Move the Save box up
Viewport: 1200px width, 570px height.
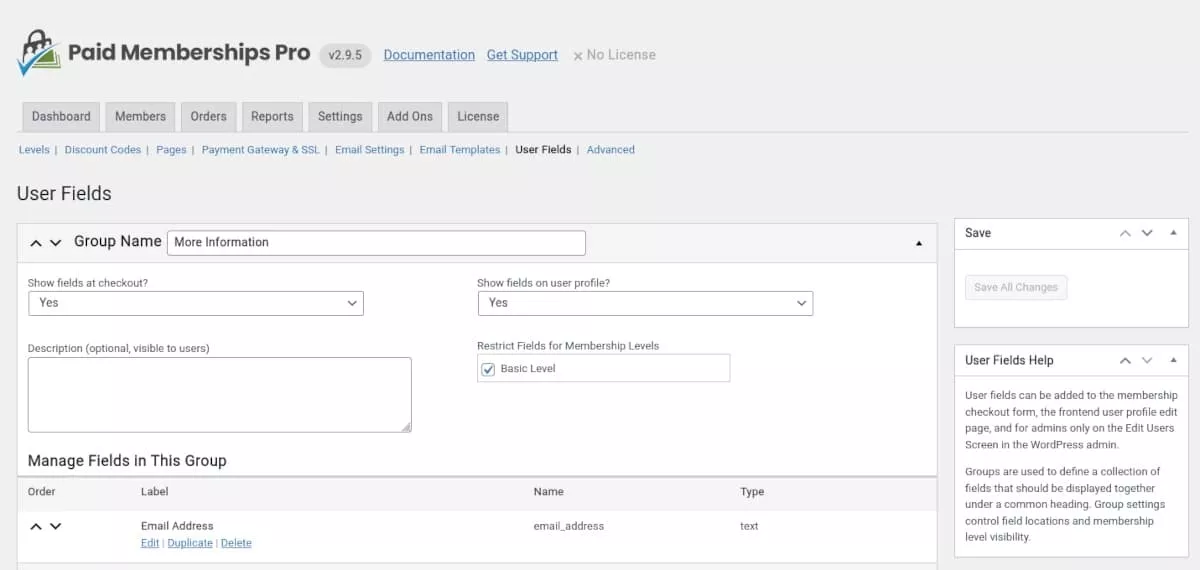point(1125,233)
